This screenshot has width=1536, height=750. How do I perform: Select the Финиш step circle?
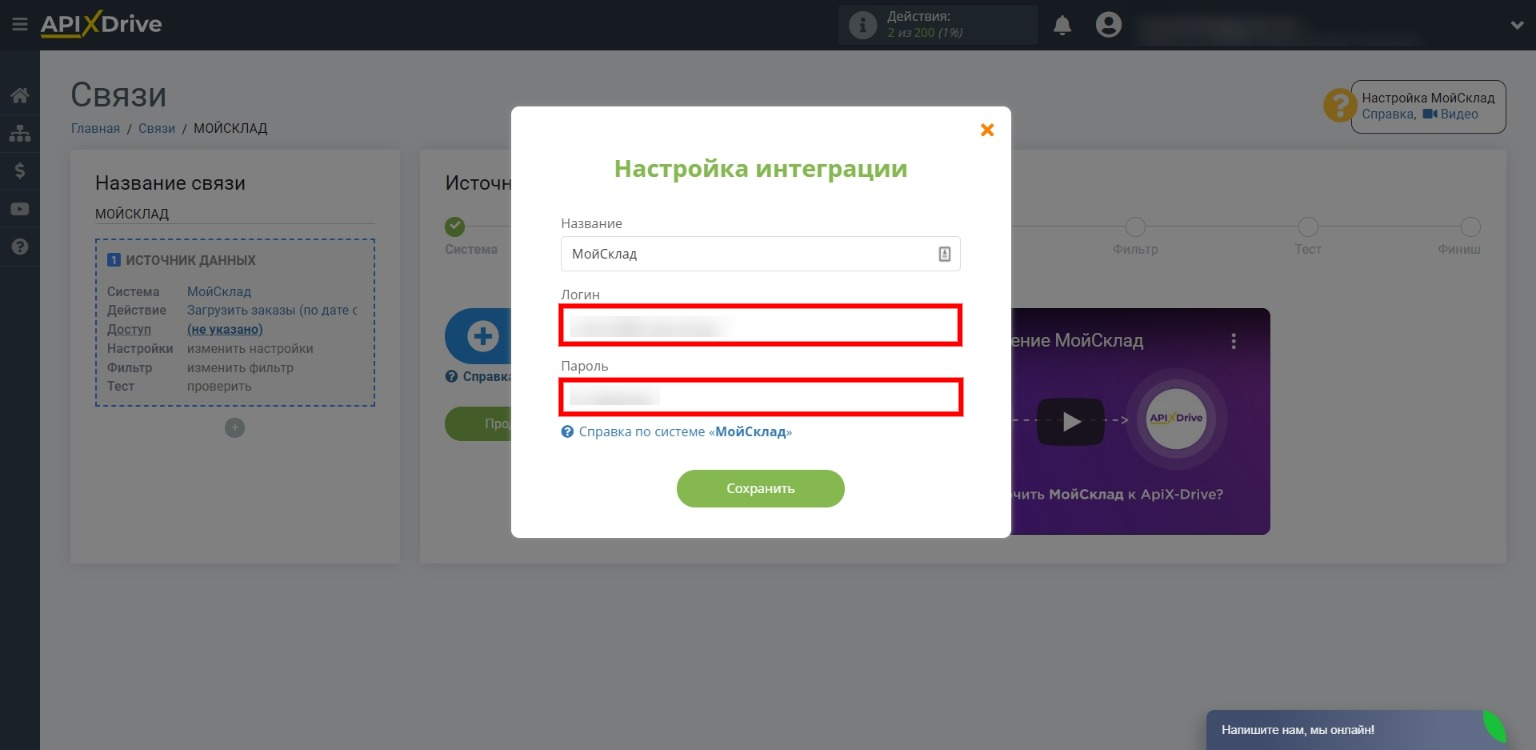[1470, 227]
